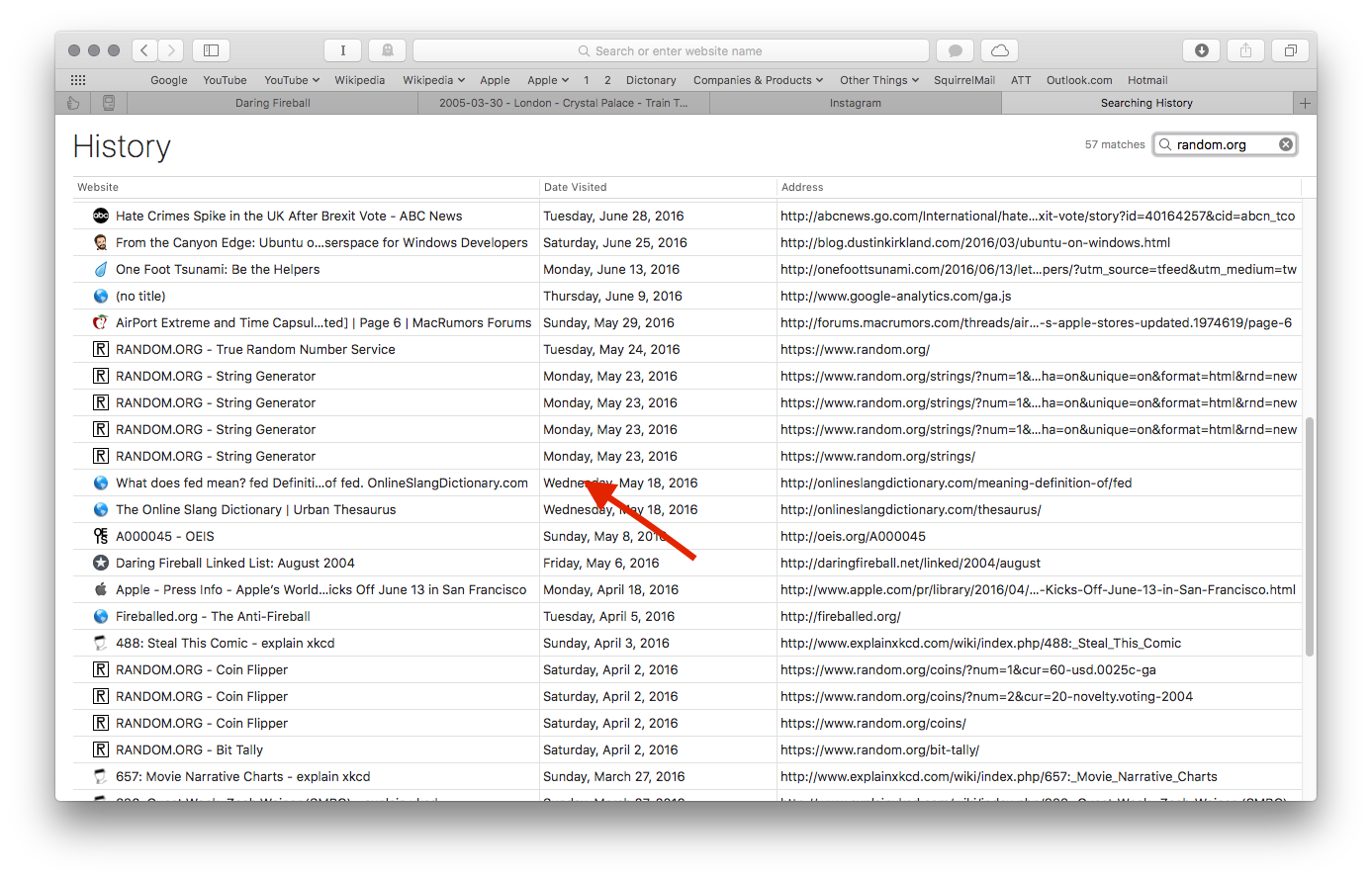Select 'From the Canyon Edge: Ubuntu' history entry

click(x=687, y=242)
